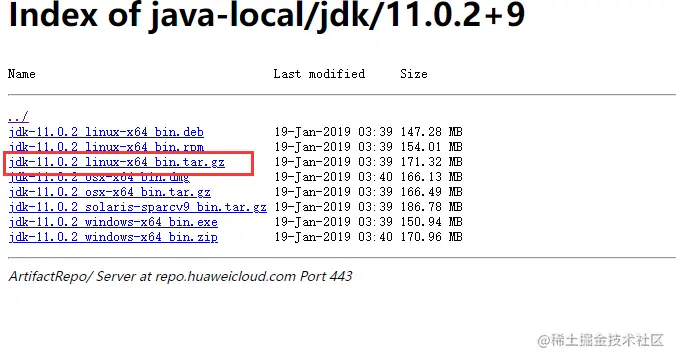The image size is (676, 360).
Task: Download jdk-11.0.2_osx-x64_bin.tar.gz
Action: 110,192
